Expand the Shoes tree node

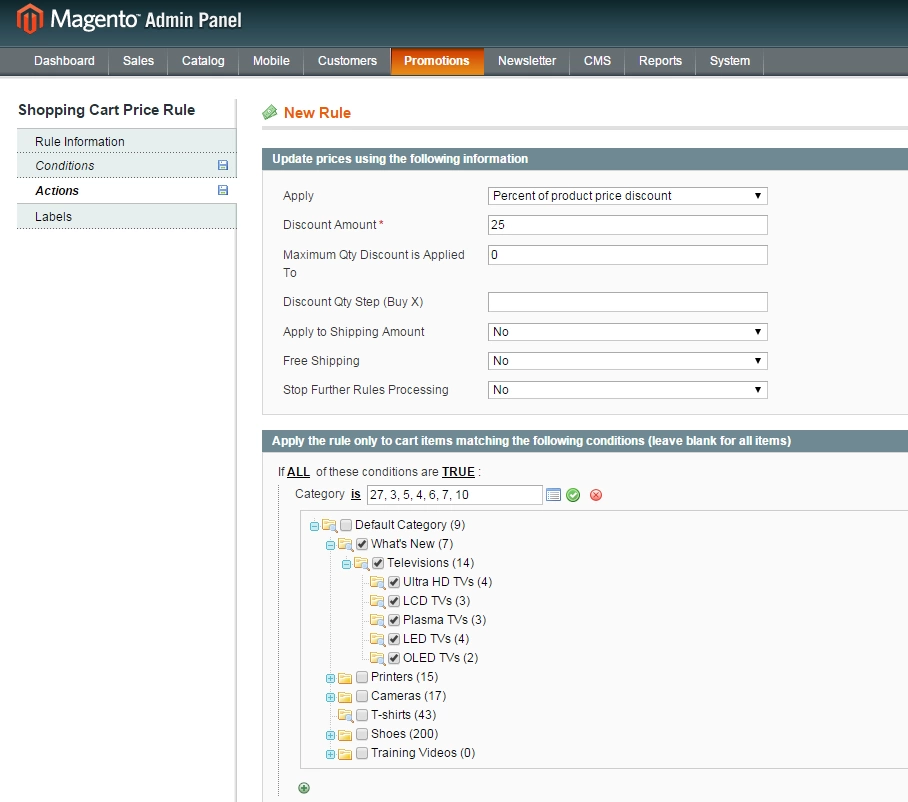[x=330, y=735]
